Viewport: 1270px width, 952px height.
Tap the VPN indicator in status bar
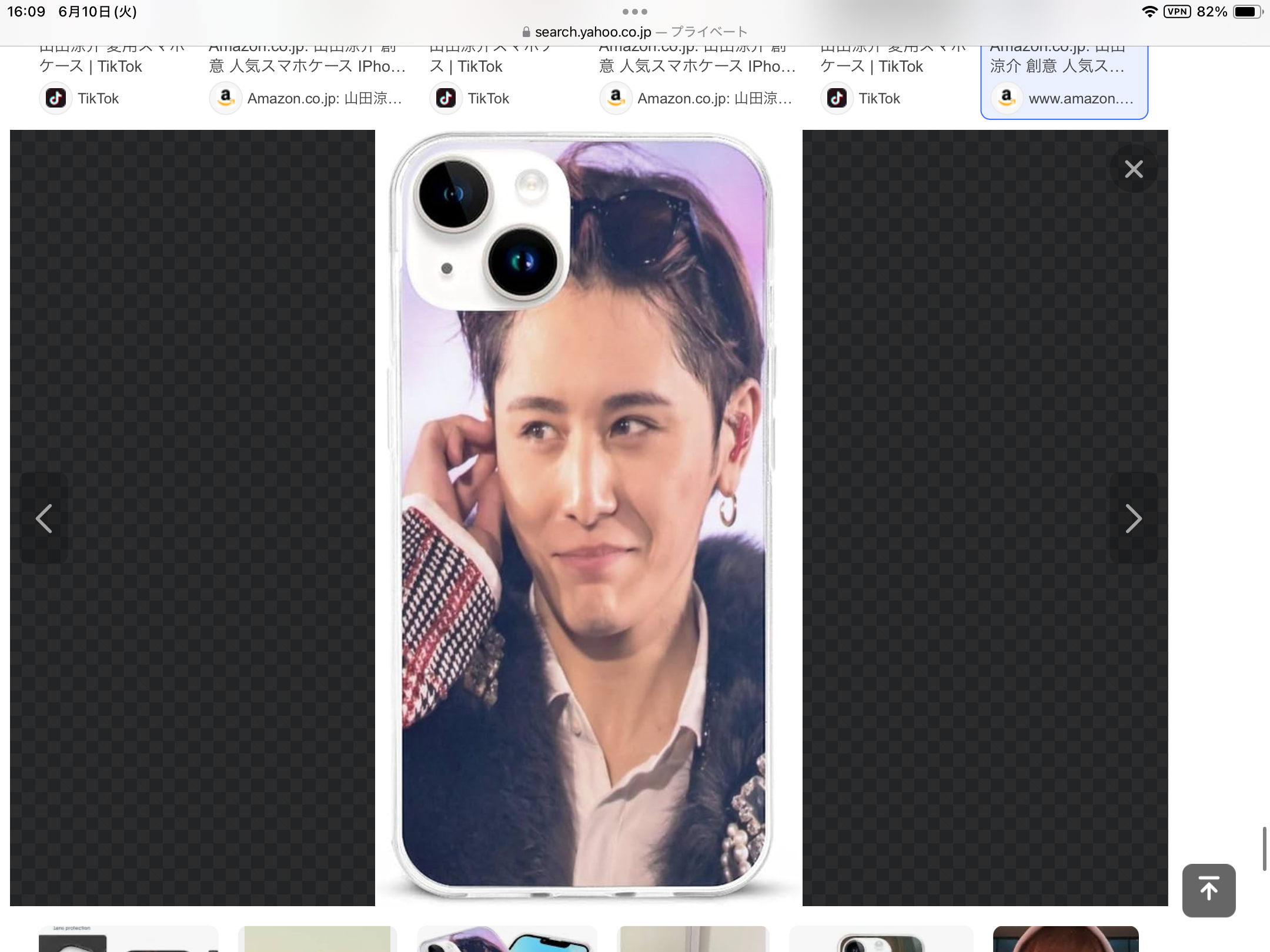point(1177,12)
